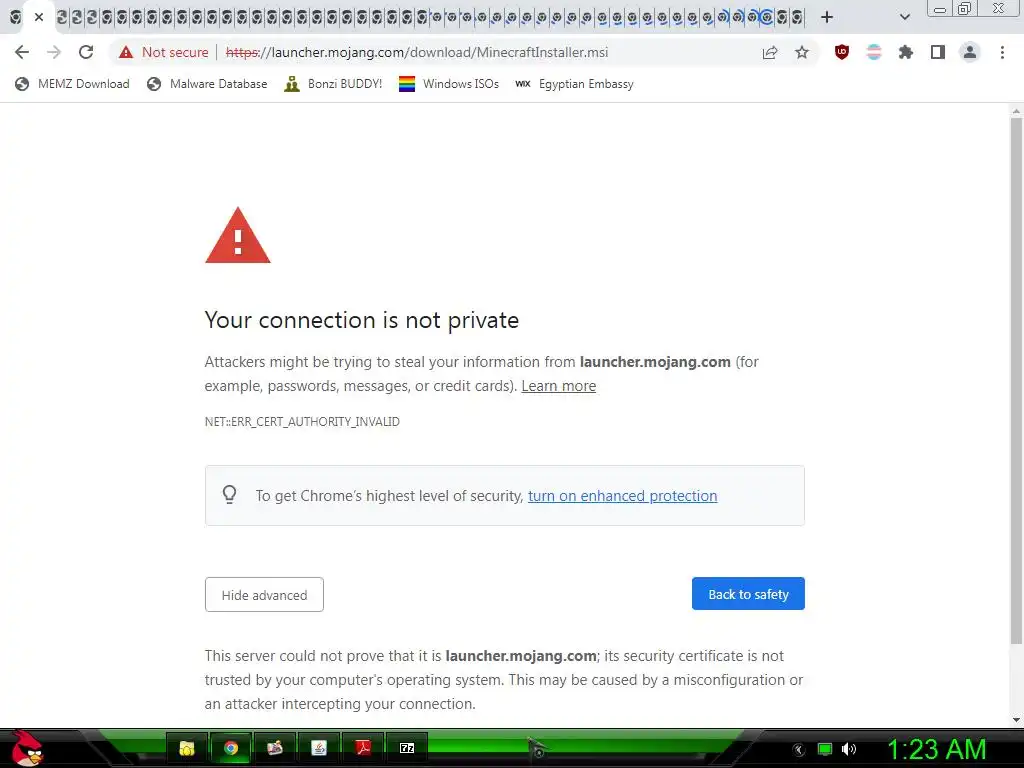Open the Egyptian Embassy bookmark
The image size is (1024, 768).
[x=574, y=84]
